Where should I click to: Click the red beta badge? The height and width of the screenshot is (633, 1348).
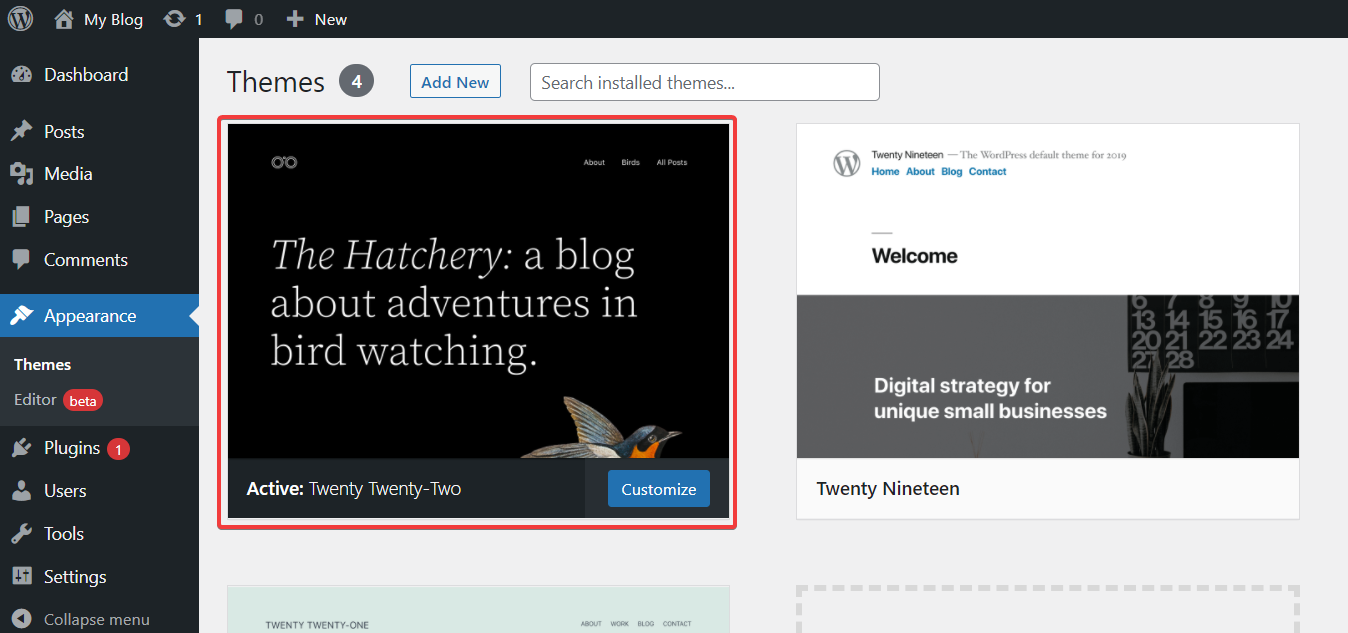pos(83,401)
